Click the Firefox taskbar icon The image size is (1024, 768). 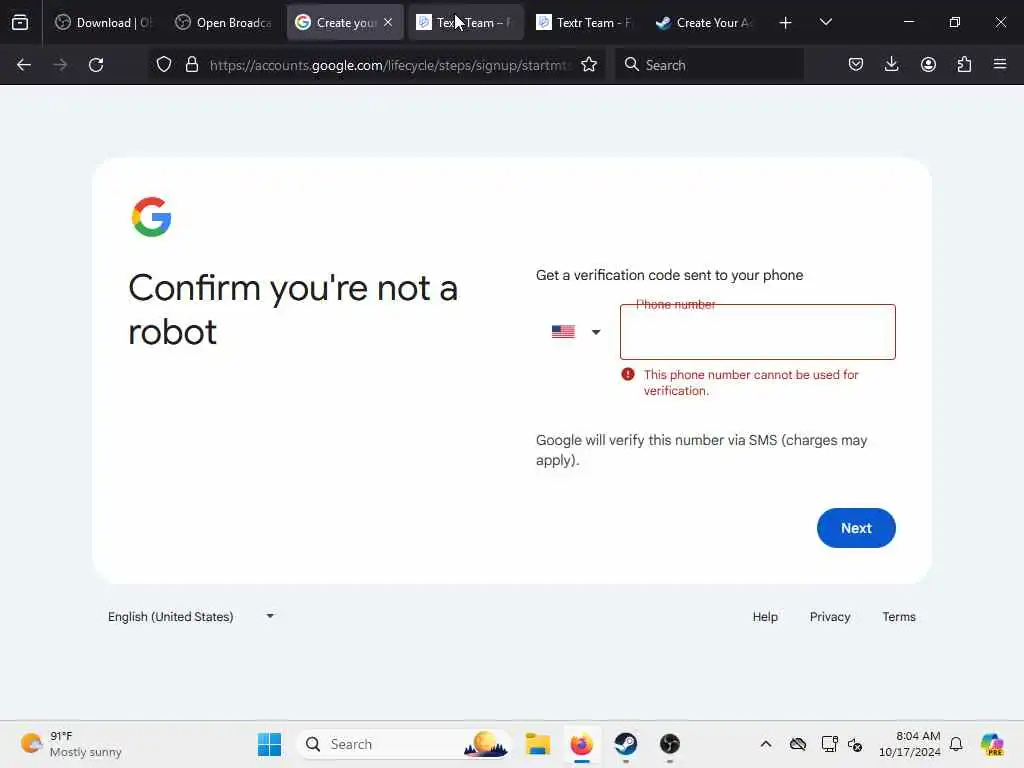[581, 744]
